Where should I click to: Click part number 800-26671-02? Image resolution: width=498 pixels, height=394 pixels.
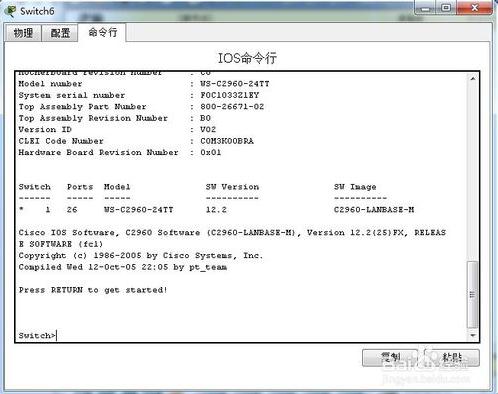click(x=232, y=107)
